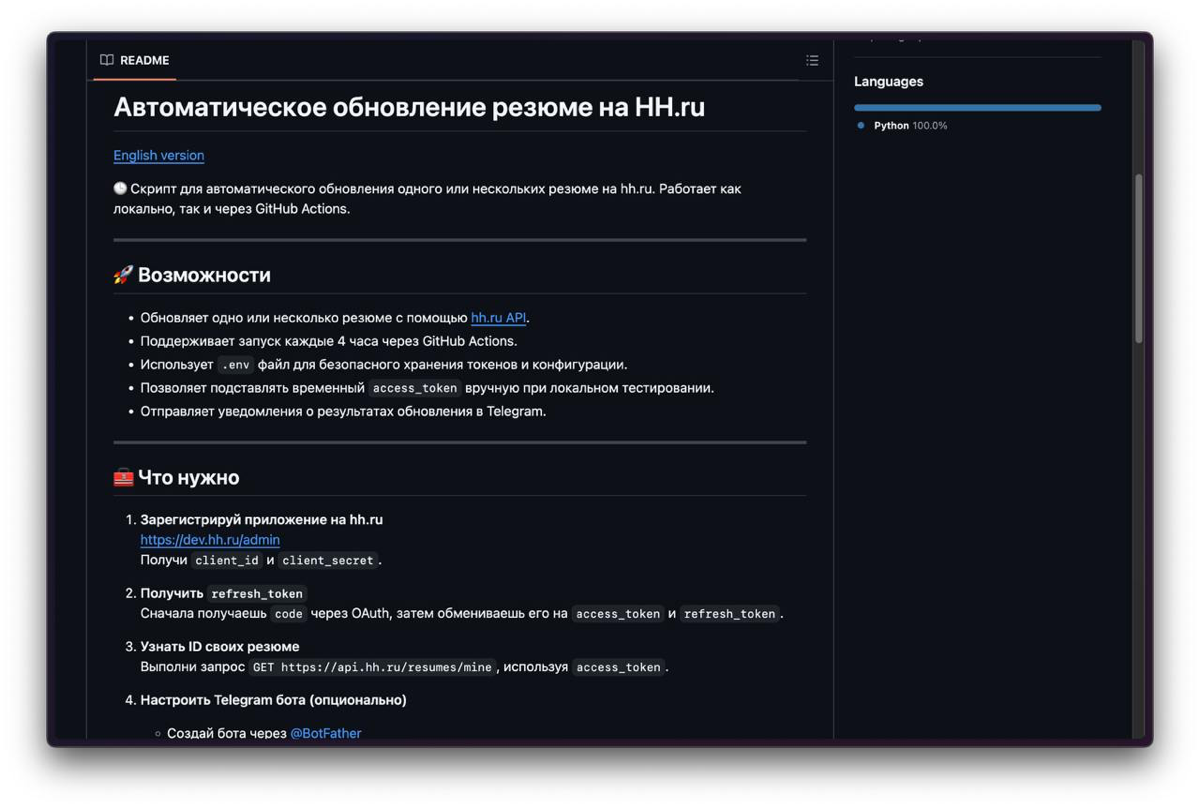The height and width of the screenshot is (809, 1200).
Task: Click the heading 'Автоматическое обновление резюме на HH.ru'
Action: [x=409, y=107]
